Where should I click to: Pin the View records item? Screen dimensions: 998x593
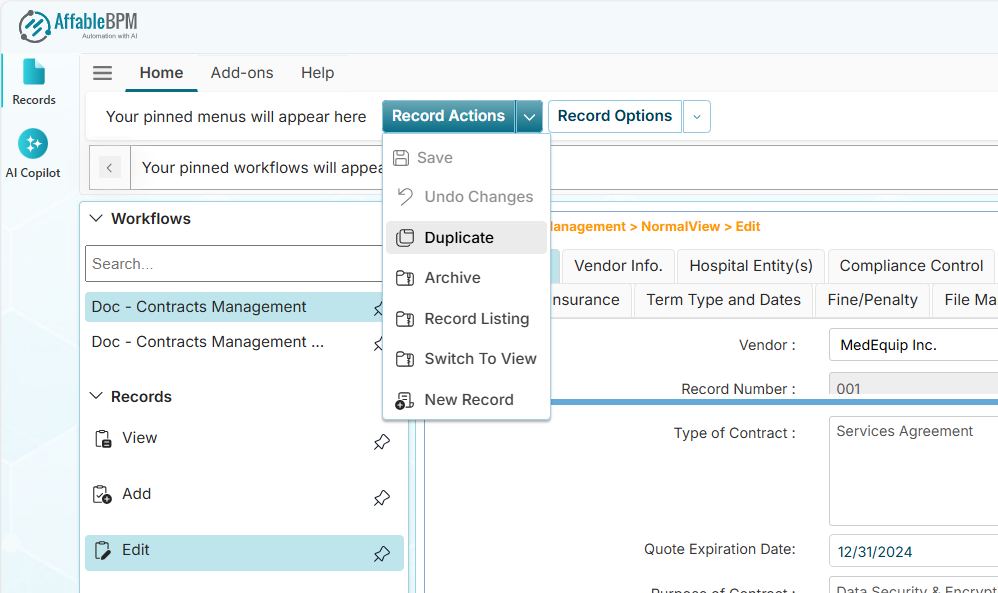click(x=382, y=441)
